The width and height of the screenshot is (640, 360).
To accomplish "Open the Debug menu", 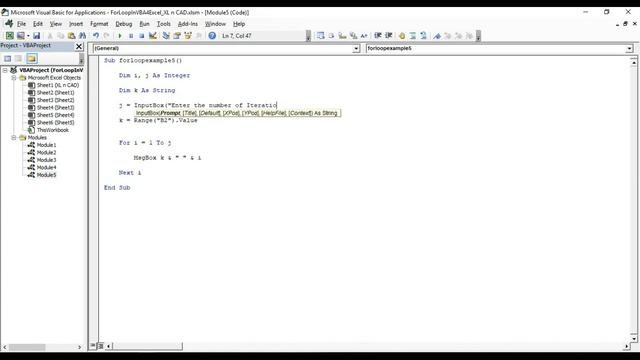I will click(124, 24).
